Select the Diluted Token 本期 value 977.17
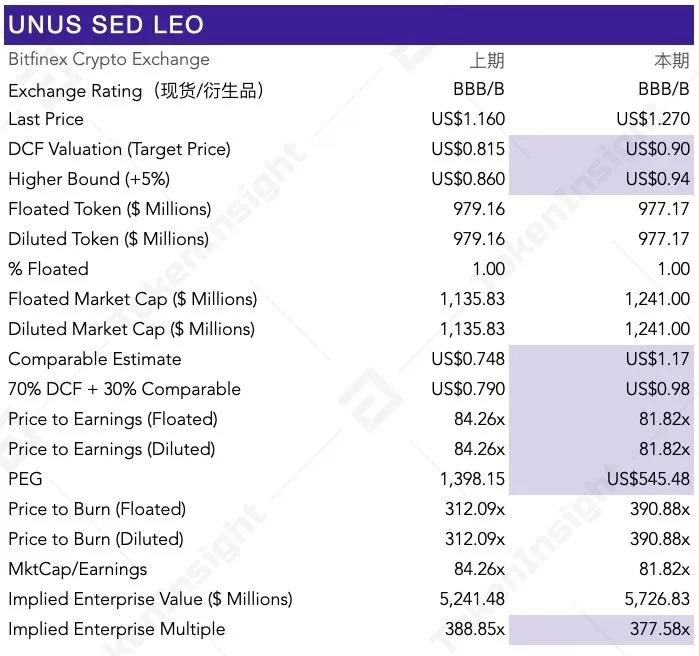The width and height of the screenshot is (699, 656). pyautogui.click(x=664, y=239)
